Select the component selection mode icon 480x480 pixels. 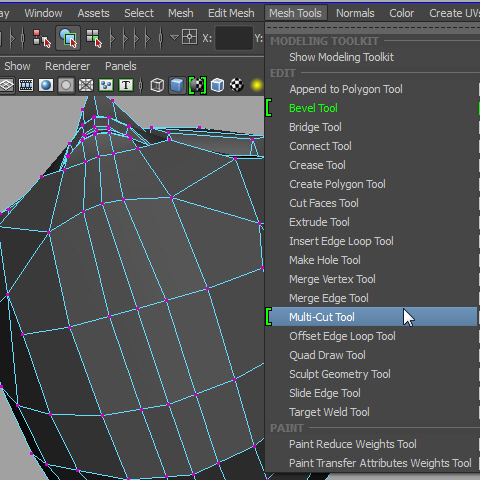pos(94,38)
